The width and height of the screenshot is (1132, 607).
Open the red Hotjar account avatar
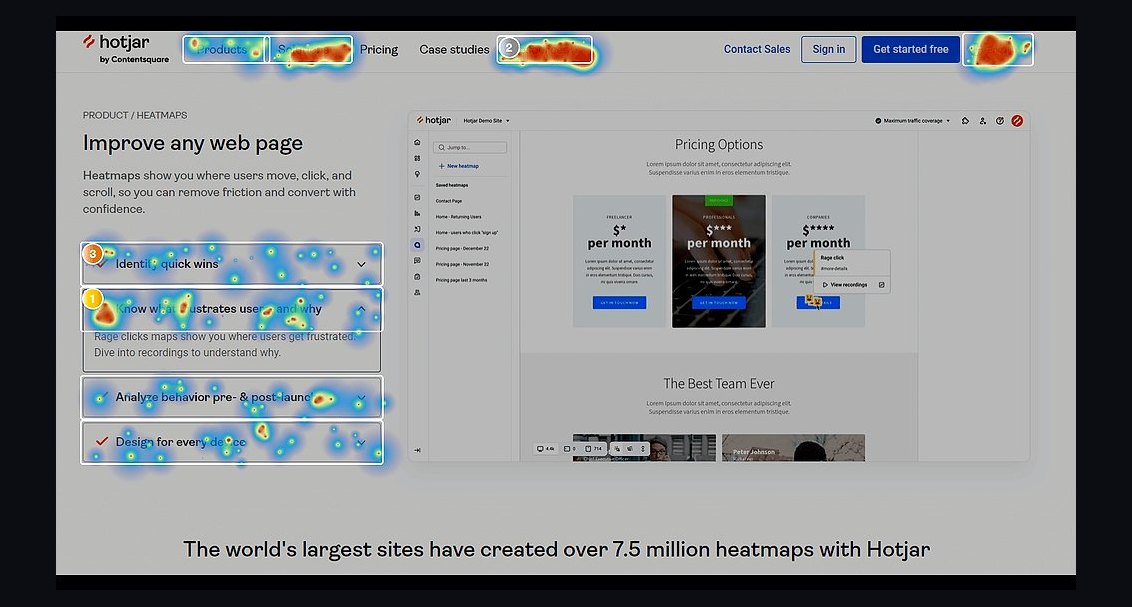(1017, 121)
